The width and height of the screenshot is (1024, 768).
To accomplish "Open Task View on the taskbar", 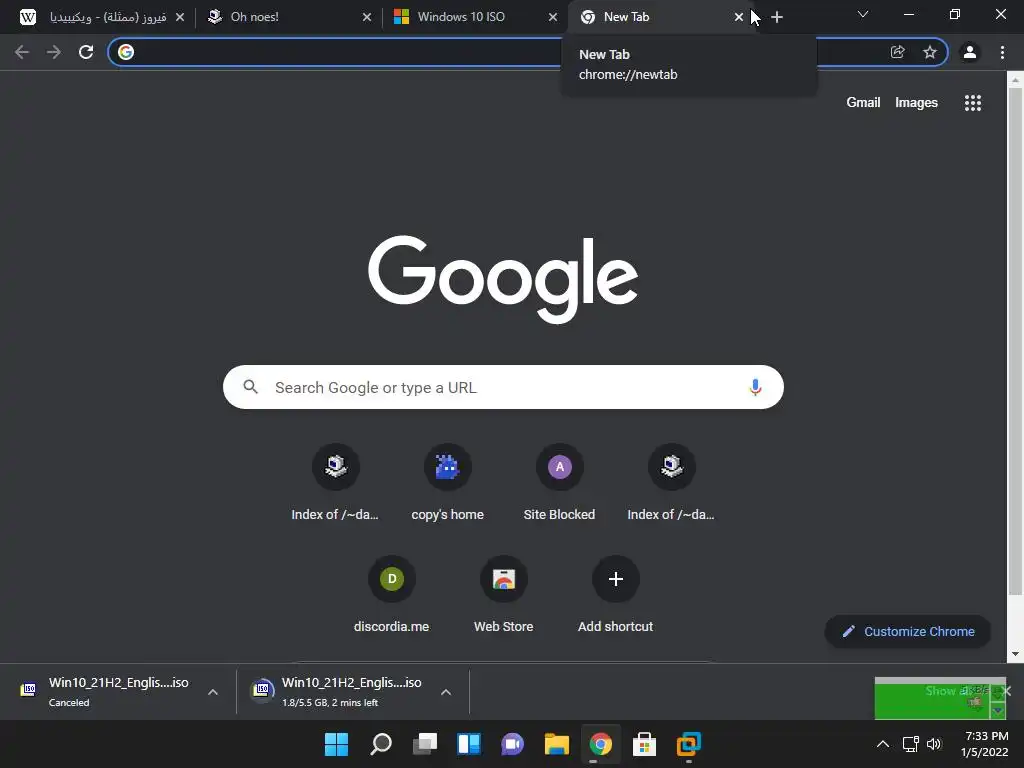I will tap(424, 744).
